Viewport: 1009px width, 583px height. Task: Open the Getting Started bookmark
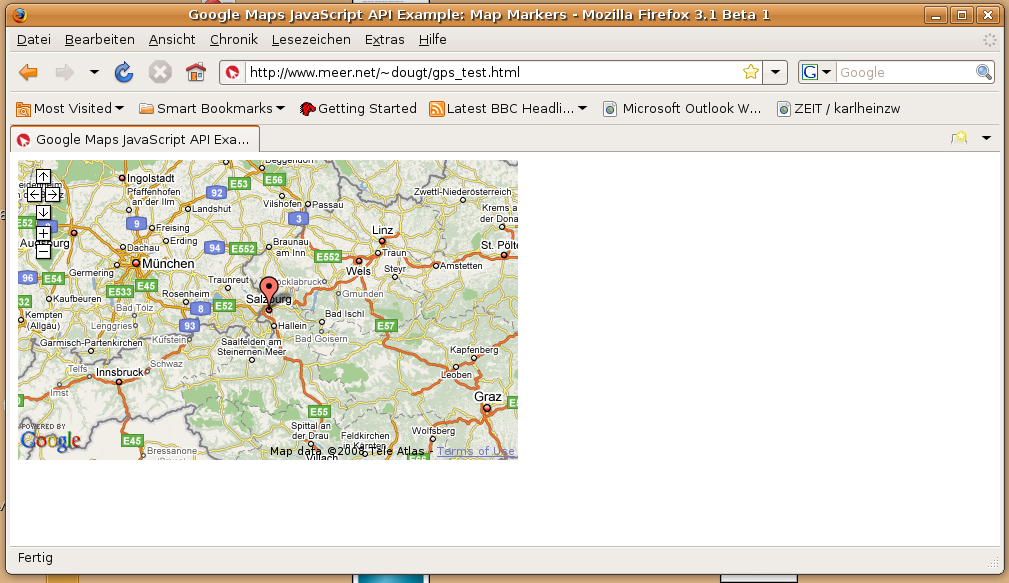pyautogui.click(x=358, y=109)
